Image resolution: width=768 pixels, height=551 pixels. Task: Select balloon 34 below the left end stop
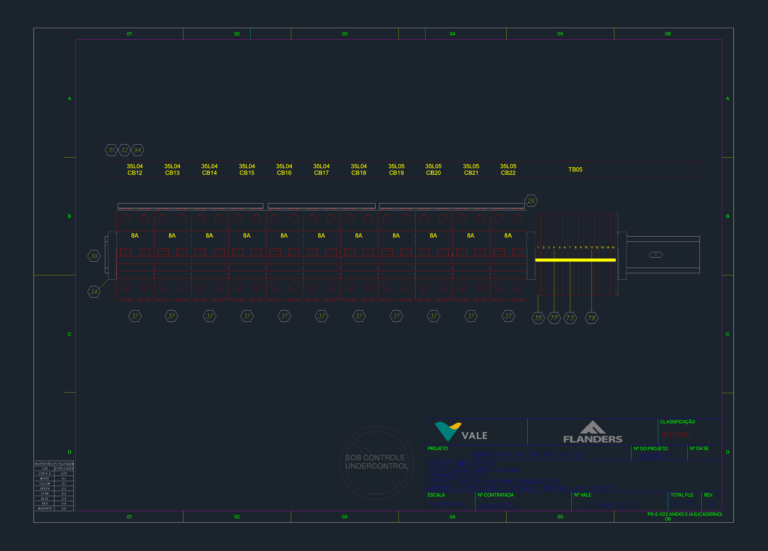pos(94,292)
